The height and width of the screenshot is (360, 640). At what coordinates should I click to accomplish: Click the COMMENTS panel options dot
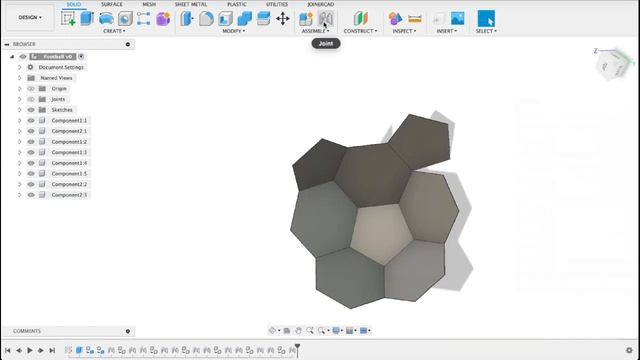point(128,331)
